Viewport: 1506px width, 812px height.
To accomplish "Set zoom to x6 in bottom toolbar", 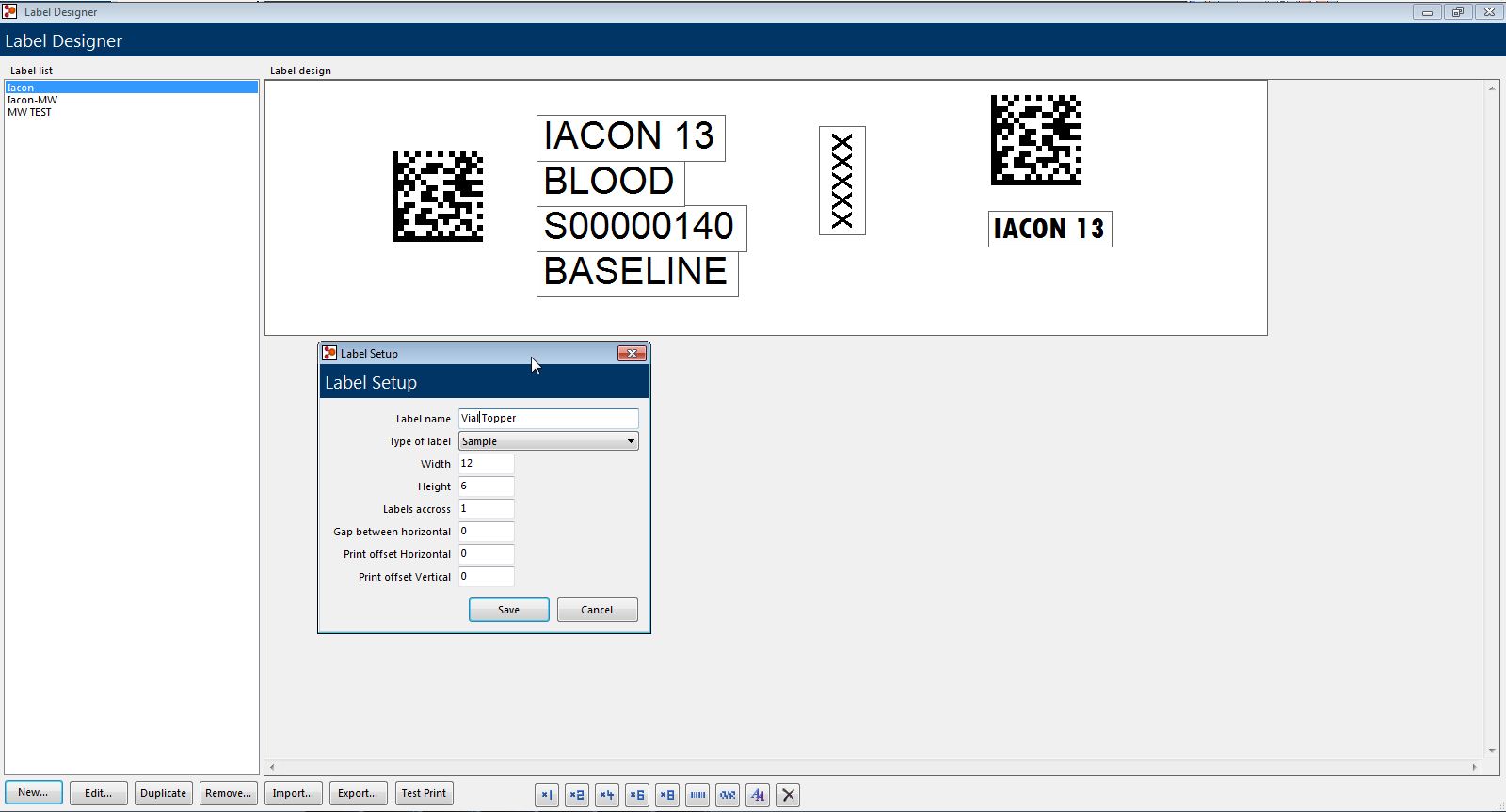I will 637,795.
